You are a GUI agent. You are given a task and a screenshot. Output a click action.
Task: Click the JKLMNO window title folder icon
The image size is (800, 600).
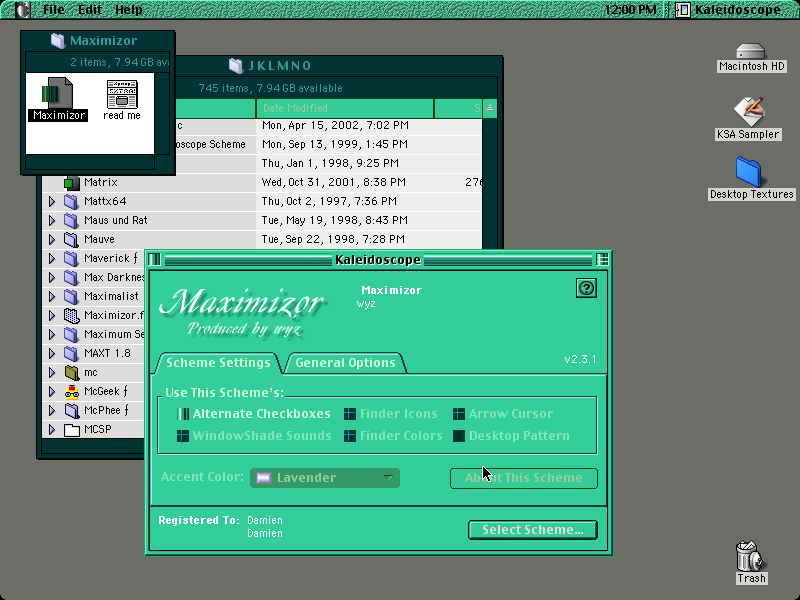point(236,65)
